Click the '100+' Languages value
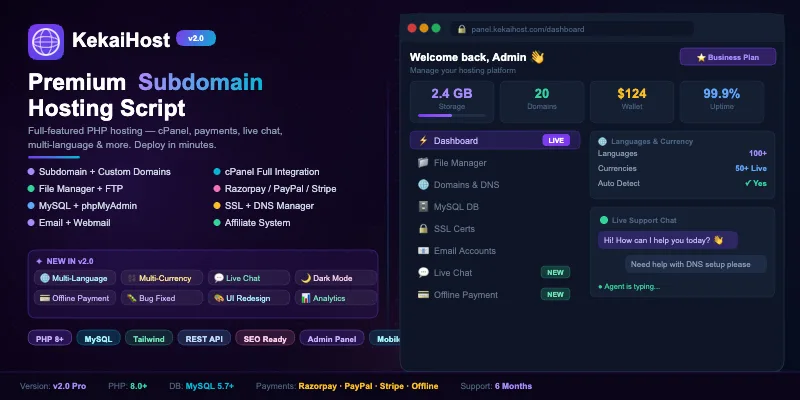The height and width of the screenshot is (400, 800). click(758, 154)
